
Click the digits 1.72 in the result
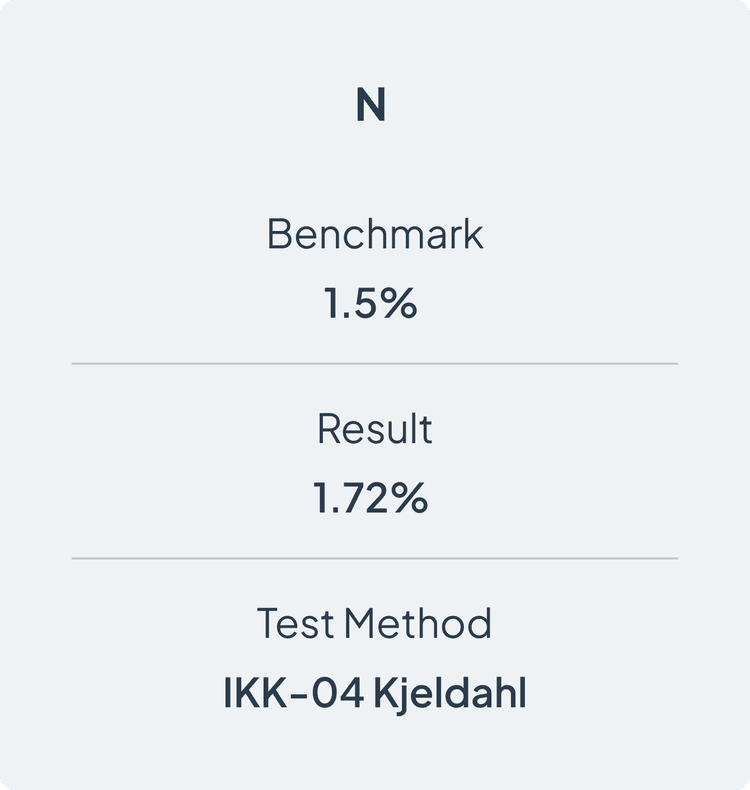tap(351, 498)
